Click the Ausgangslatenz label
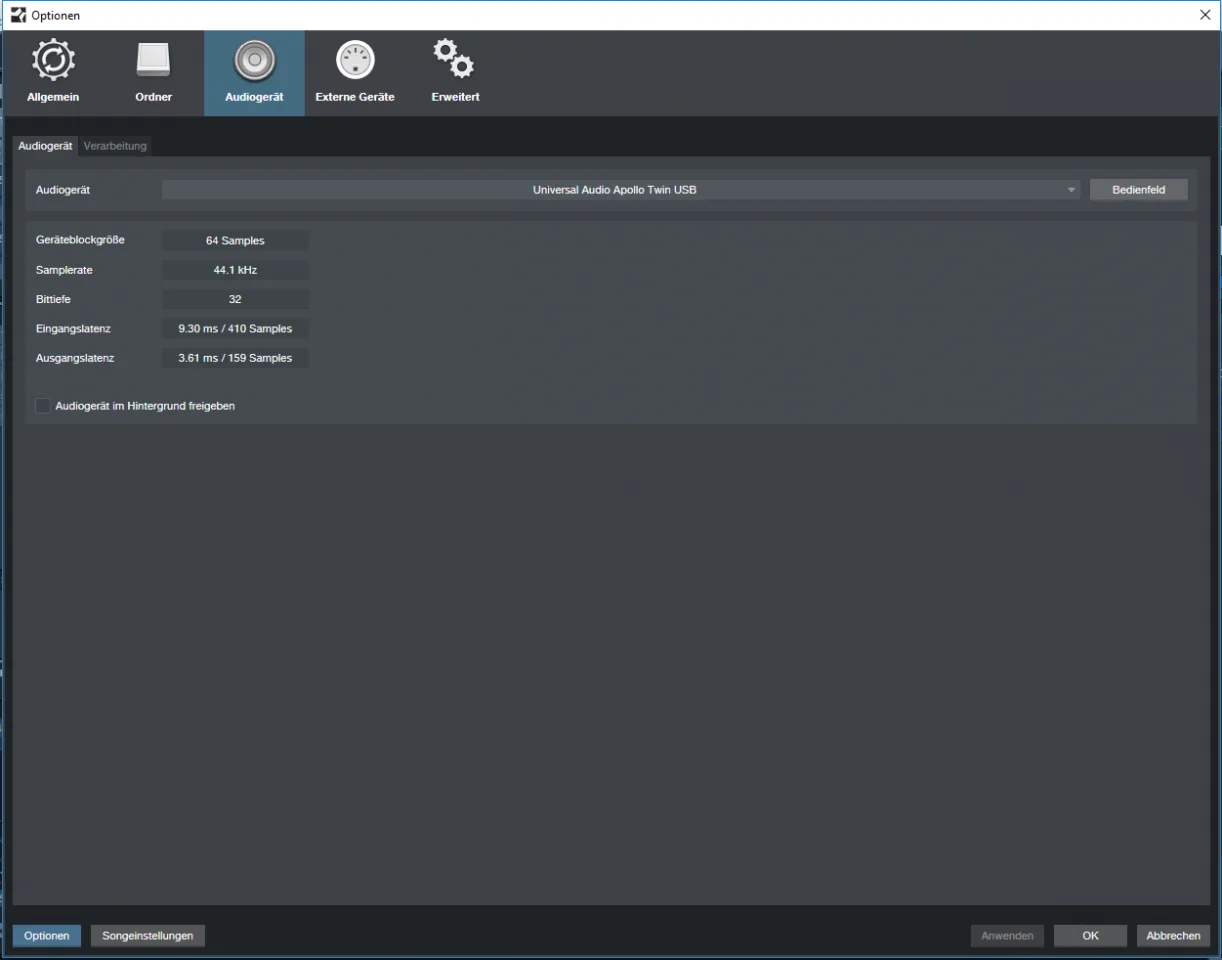Screen dimensions: 1222x960 click(75, 357)
